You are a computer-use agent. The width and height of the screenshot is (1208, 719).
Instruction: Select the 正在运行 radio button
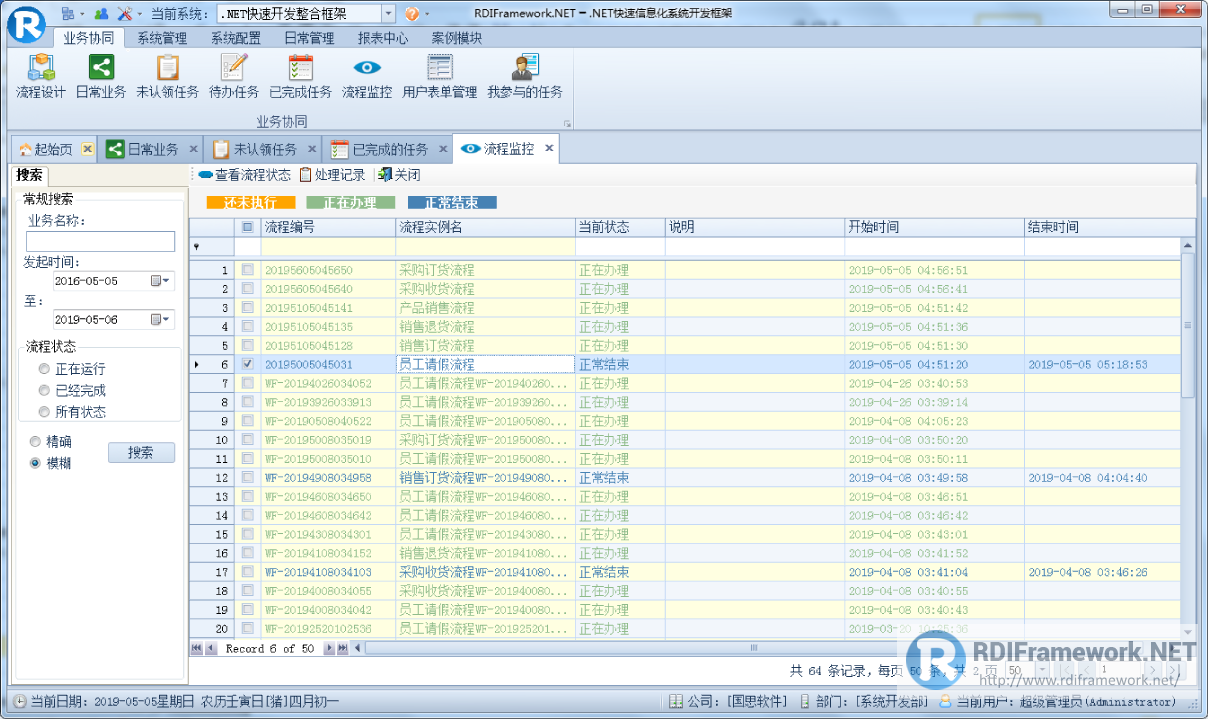pos(44,369)
